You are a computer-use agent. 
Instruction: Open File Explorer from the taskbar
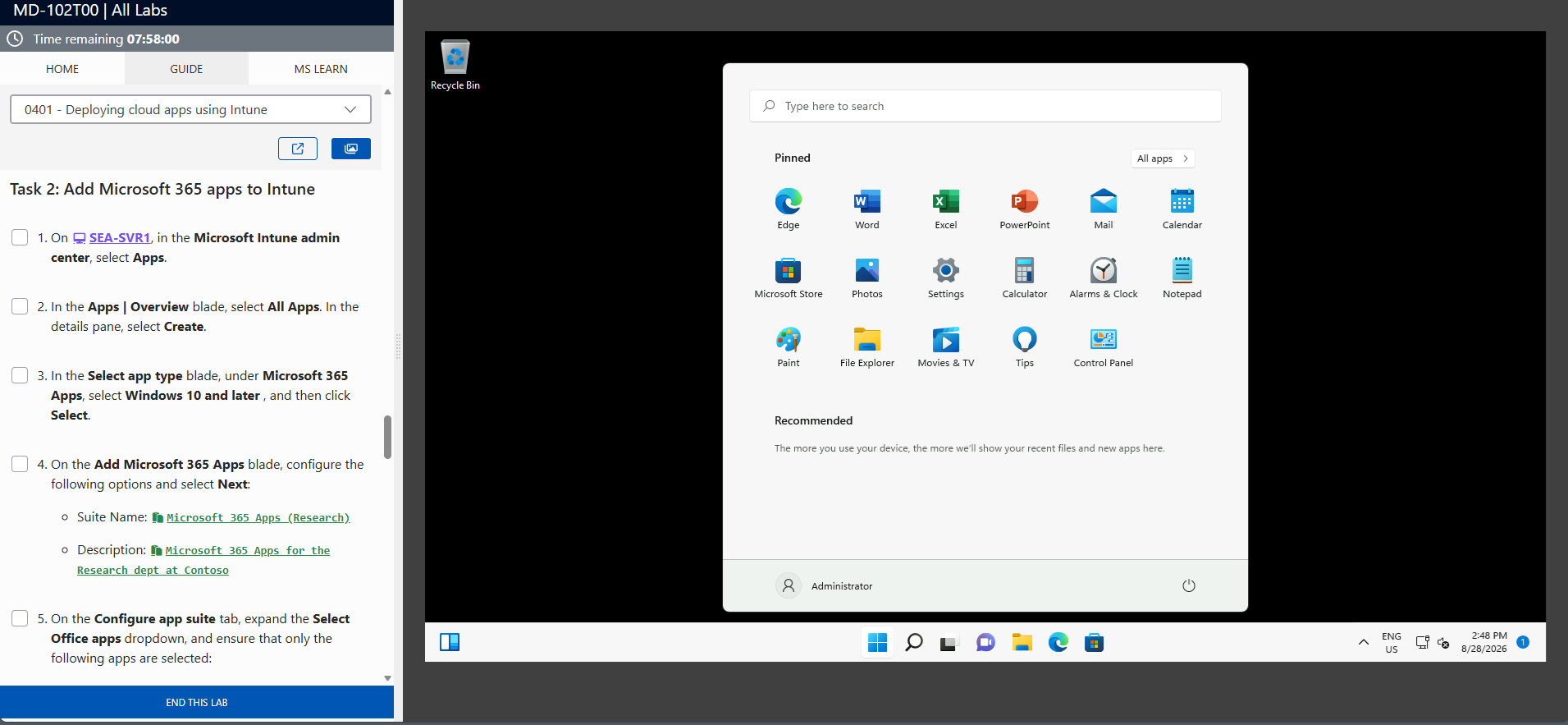(1022, 642)
